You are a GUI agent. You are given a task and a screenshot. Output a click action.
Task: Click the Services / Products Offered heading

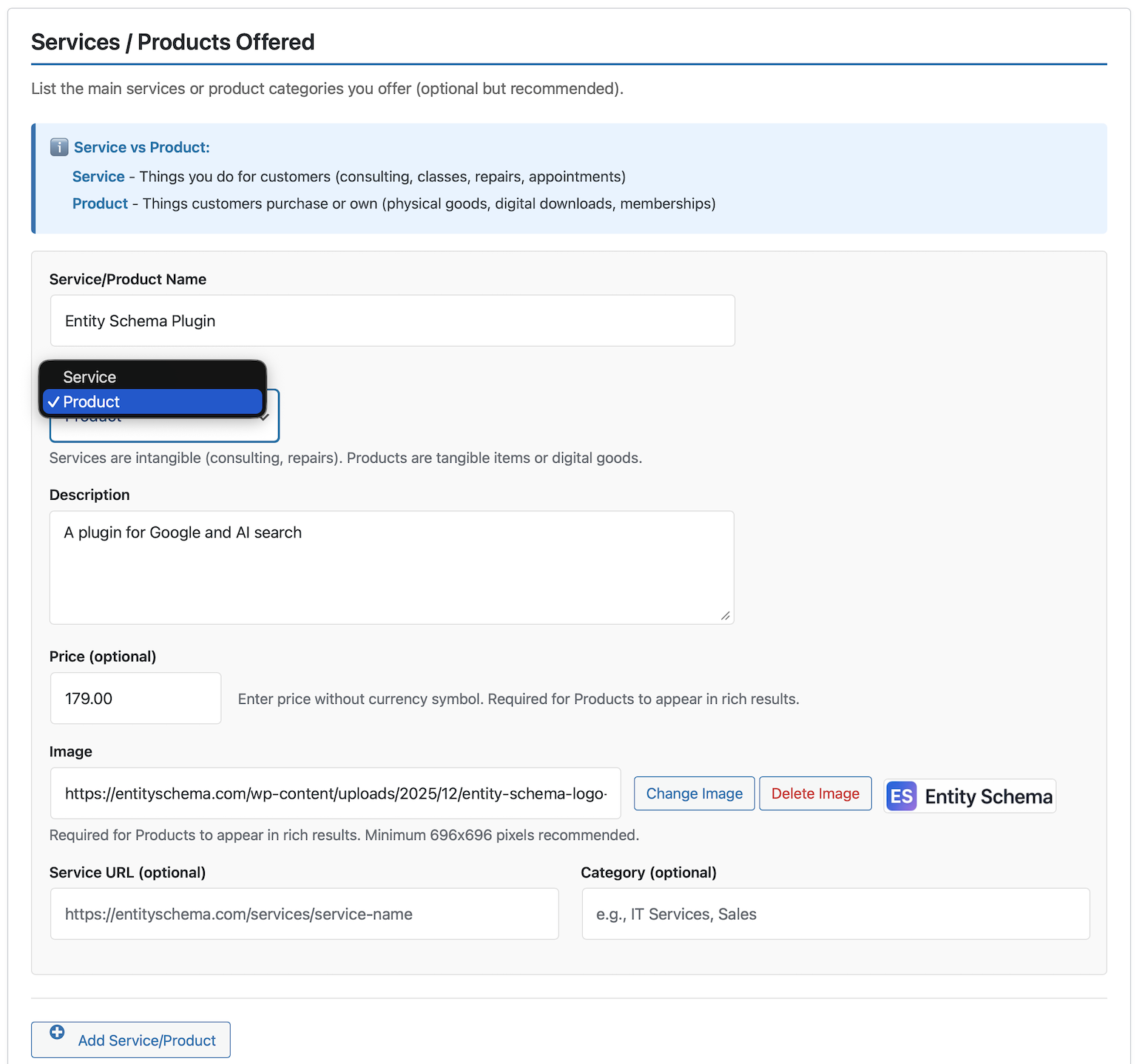click(x=172, y=42)
